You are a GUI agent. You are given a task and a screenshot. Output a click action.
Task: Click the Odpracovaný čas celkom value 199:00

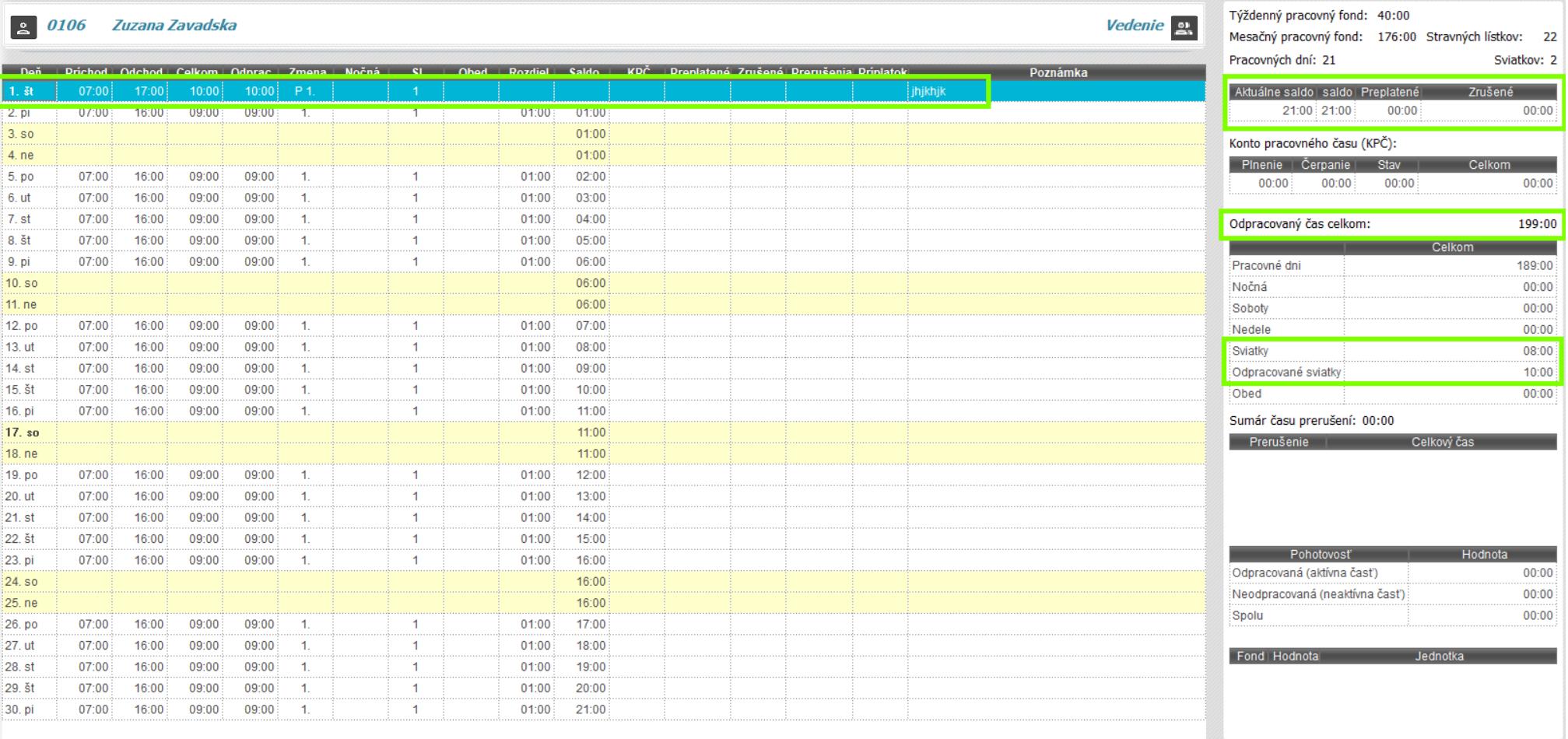[1537, 224]
